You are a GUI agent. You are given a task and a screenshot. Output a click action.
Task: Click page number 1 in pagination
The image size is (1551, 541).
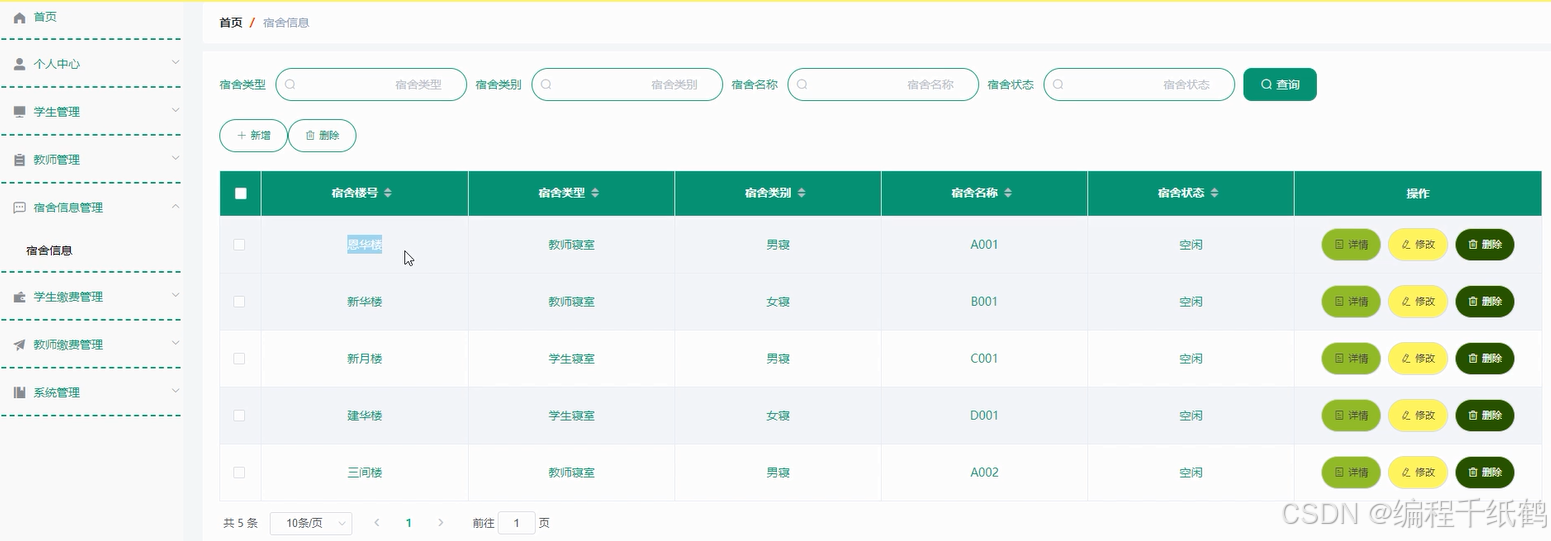(409, 523)
